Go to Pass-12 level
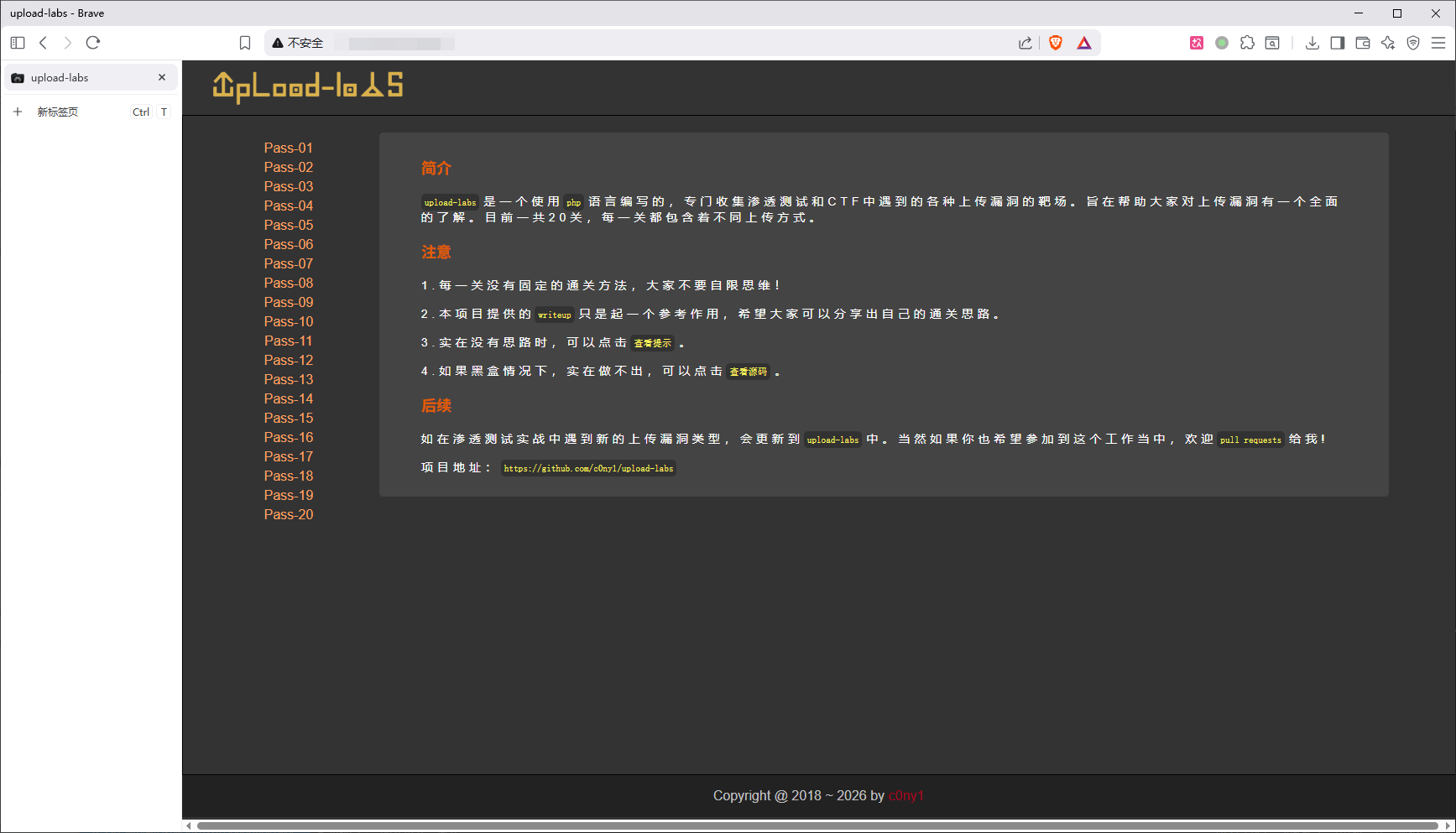Viewport: 1456px width, 833px height. (x=289, y=360)
